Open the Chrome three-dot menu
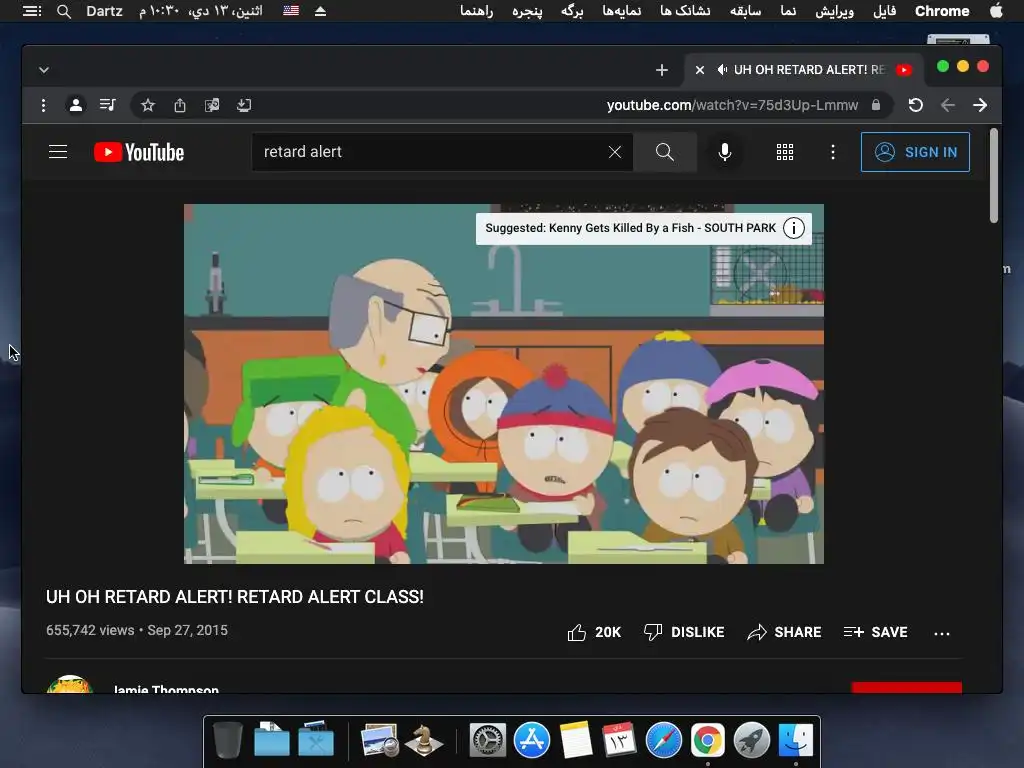 click(43, 105)
